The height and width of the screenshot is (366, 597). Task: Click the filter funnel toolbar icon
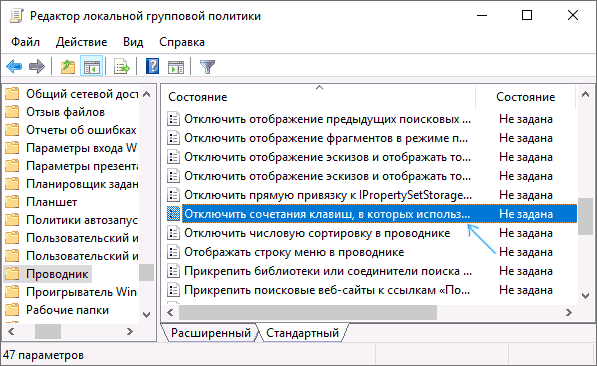[x=208, y=67]
